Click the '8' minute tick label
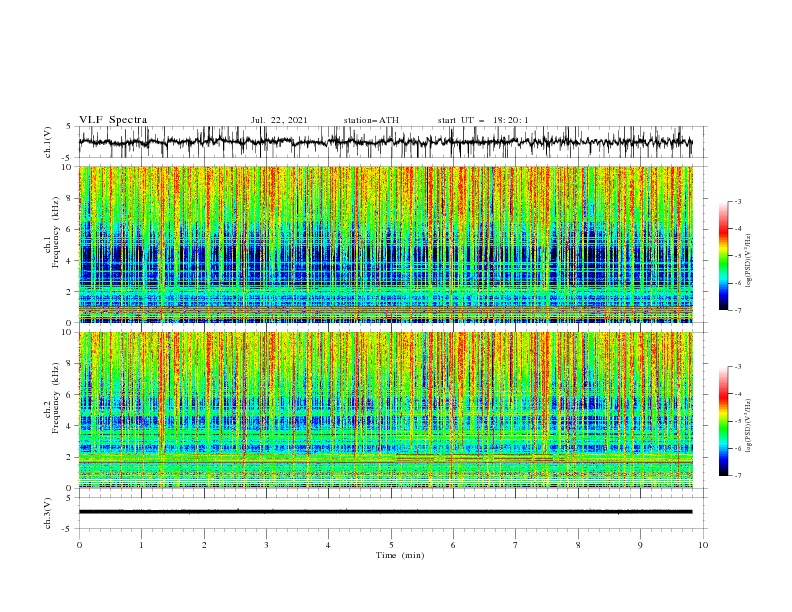The height and width of the screenshot is (612, 792). tap(578, 545)
